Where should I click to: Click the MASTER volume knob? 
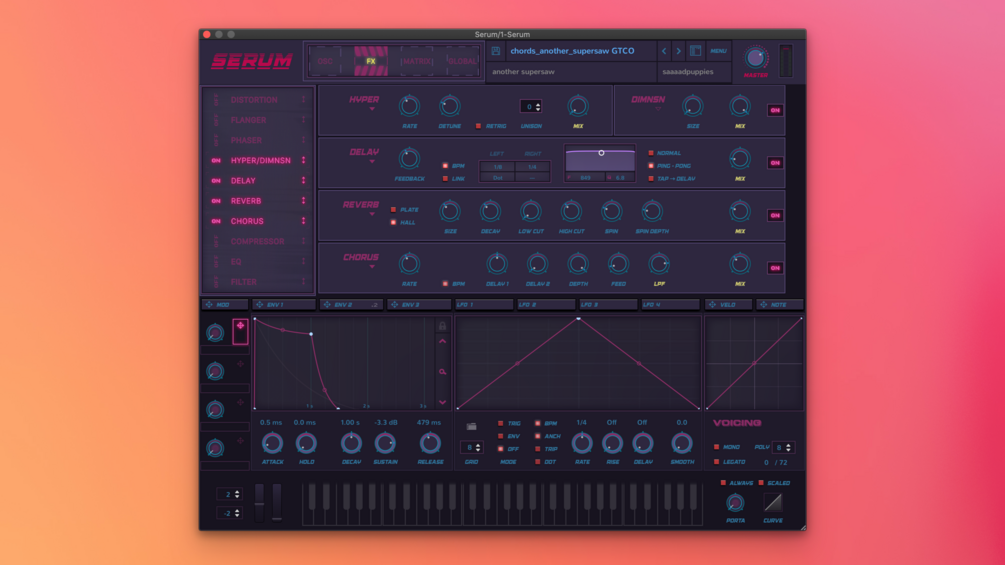pos(756,58)
